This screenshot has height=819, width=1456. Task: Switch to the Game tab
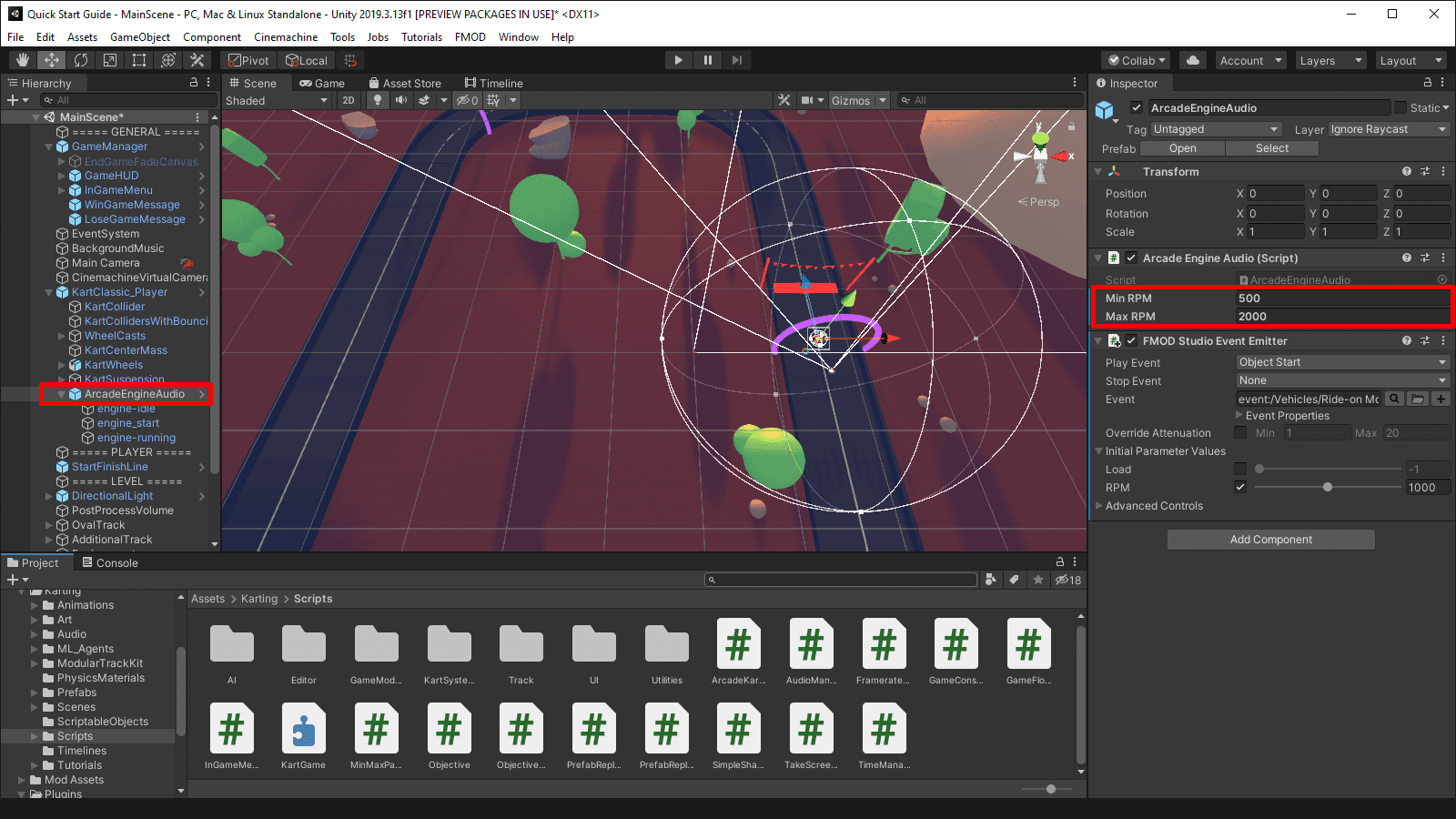(322, 83)
